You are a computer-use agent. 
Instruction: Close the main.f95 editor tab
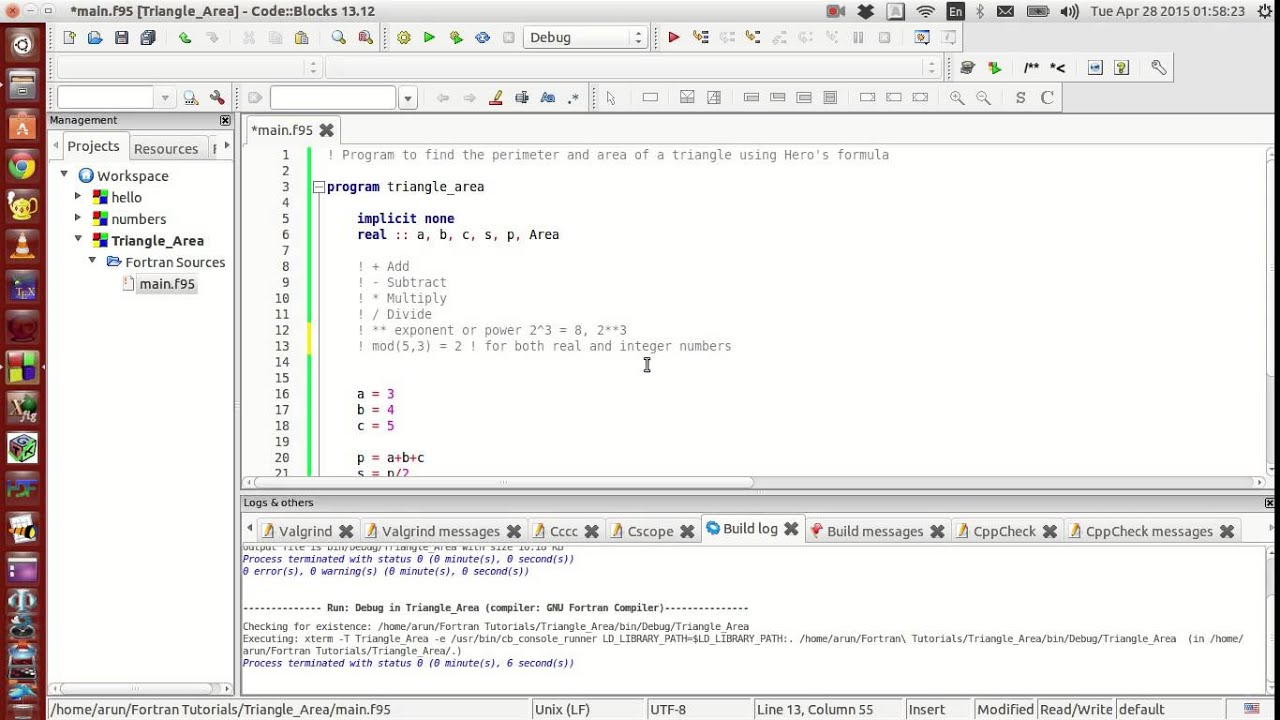(326, 130)
